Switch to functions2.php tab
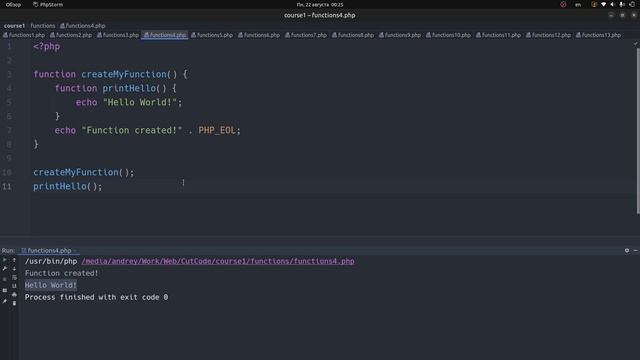The width and height of the screenshot is (640, 360). point(71,35)
